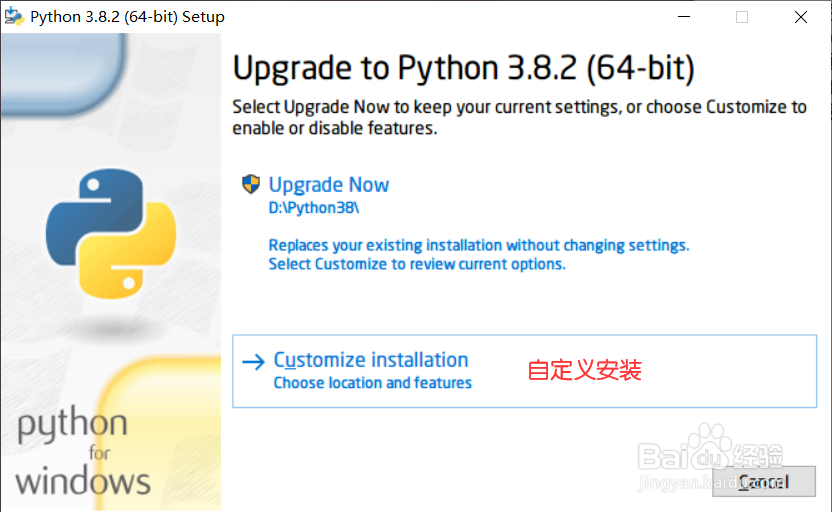Minimize the Python Setup window
832x512 pixels.
(x=682, y=17)
